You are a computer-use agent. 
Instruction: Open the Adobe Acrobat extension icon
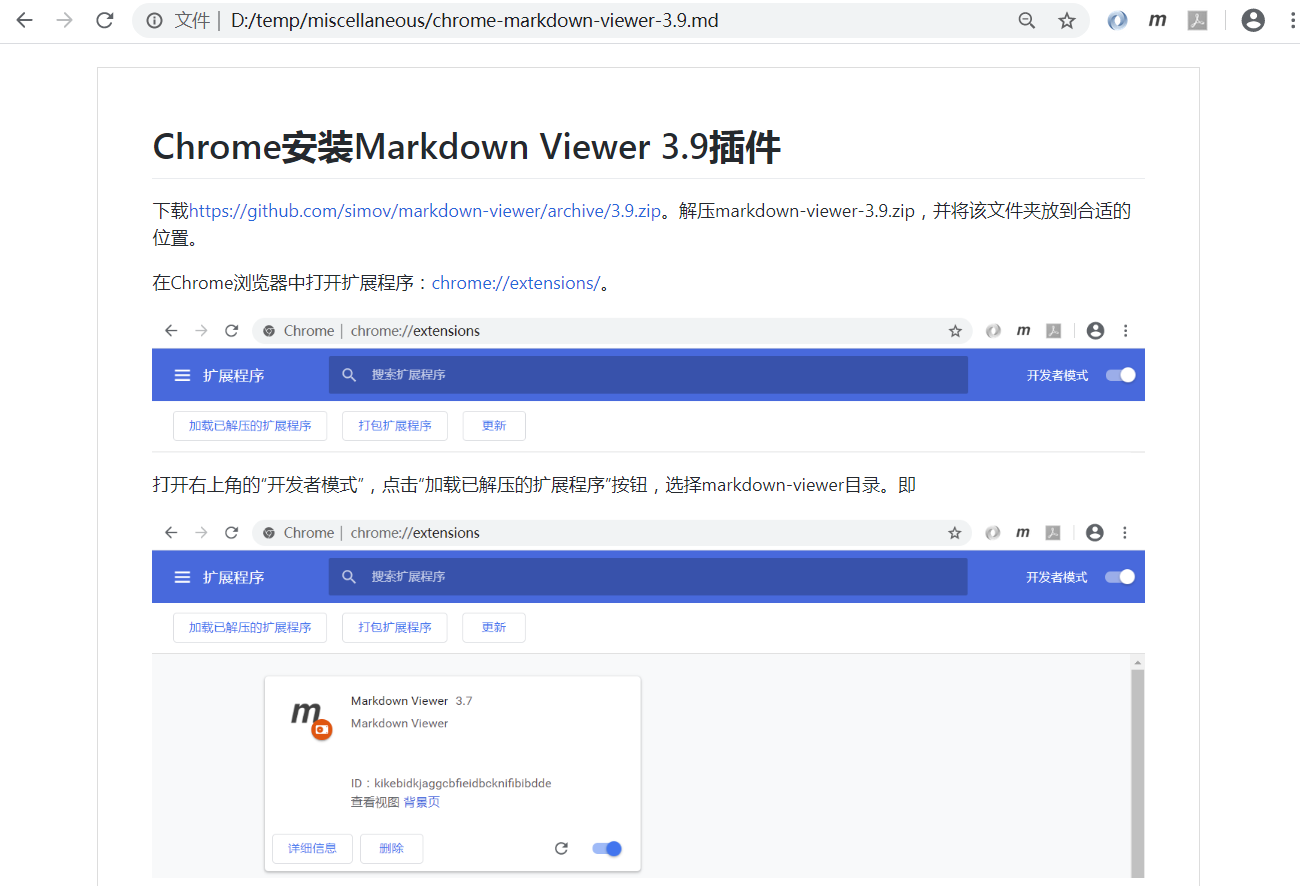point(1197,20)
